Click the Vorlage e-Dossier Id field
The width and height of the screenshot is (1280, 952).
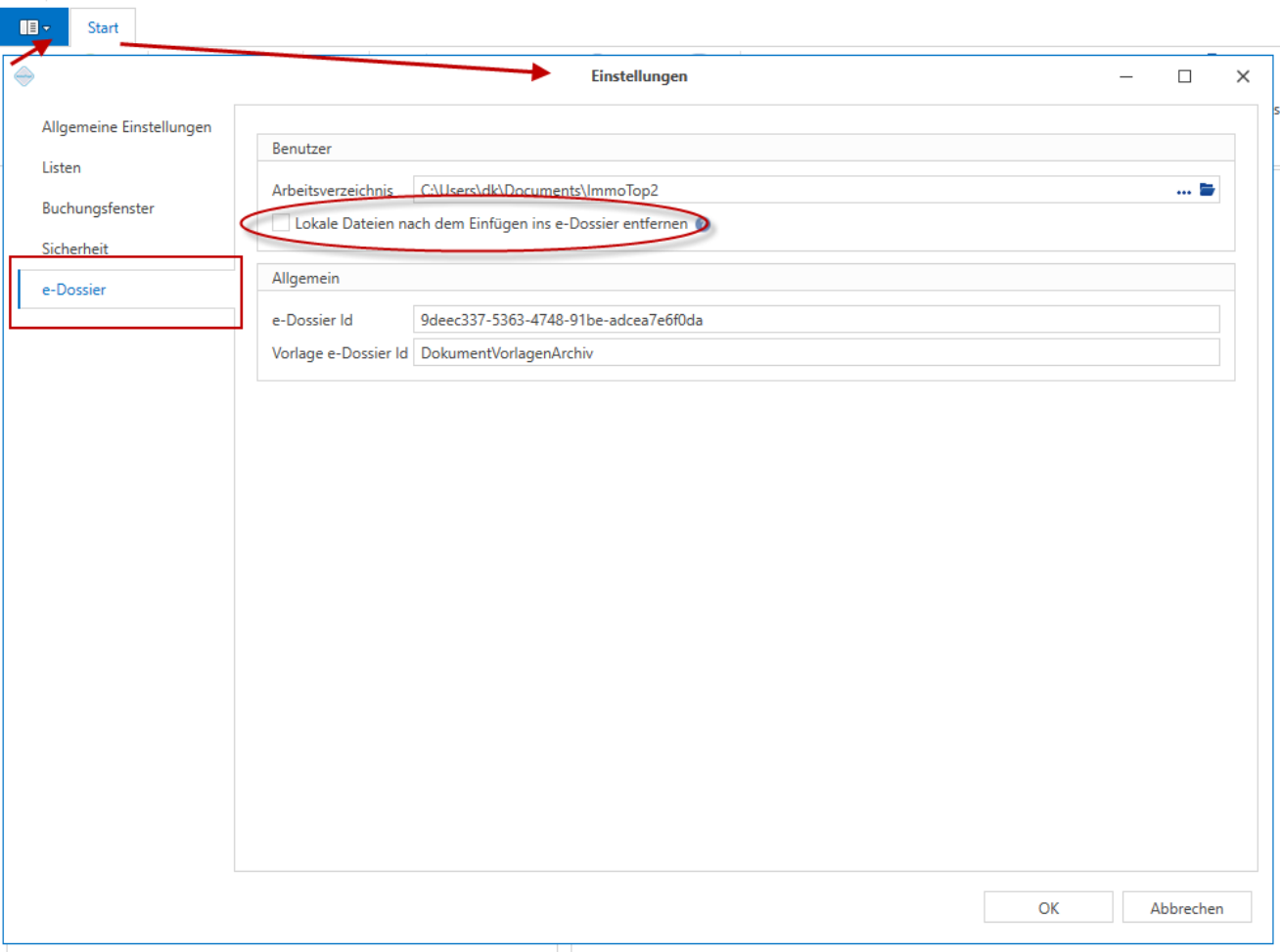click(816, 353)
